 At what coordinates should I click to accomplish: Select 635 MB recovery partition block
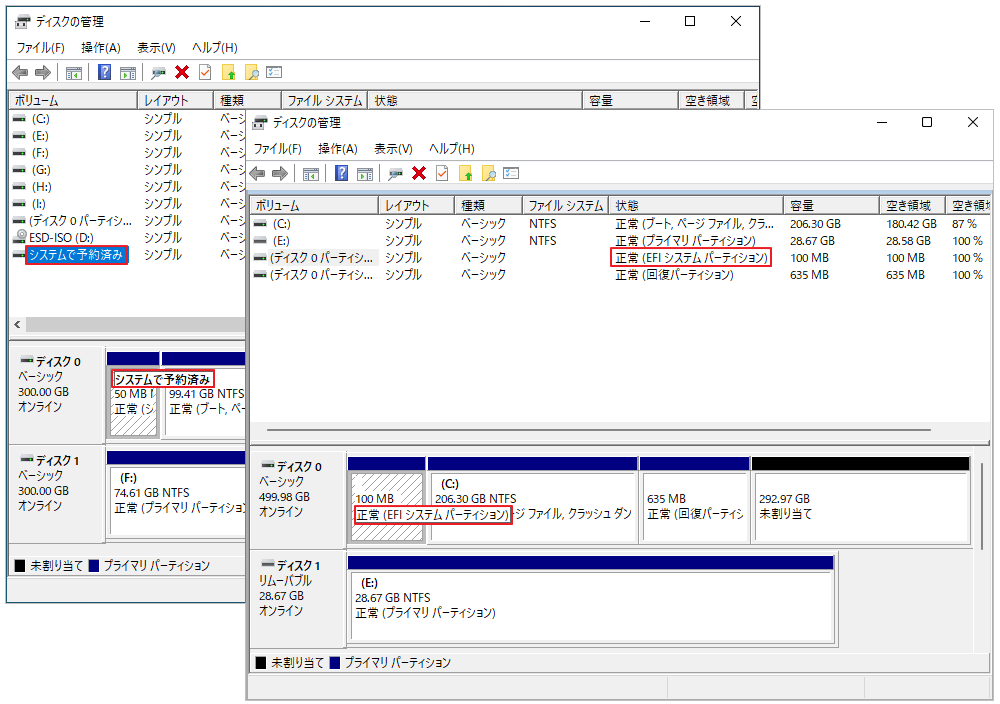tap(695, 501)
